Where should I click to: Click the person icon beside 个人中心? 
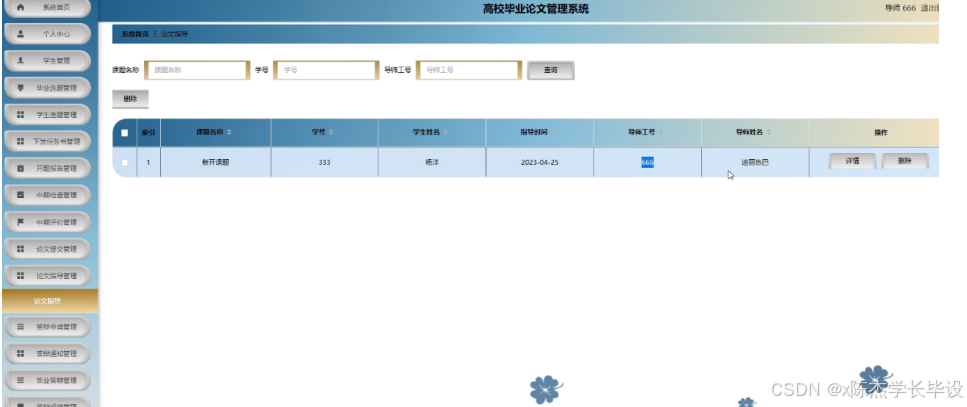[x=20, y=35]
